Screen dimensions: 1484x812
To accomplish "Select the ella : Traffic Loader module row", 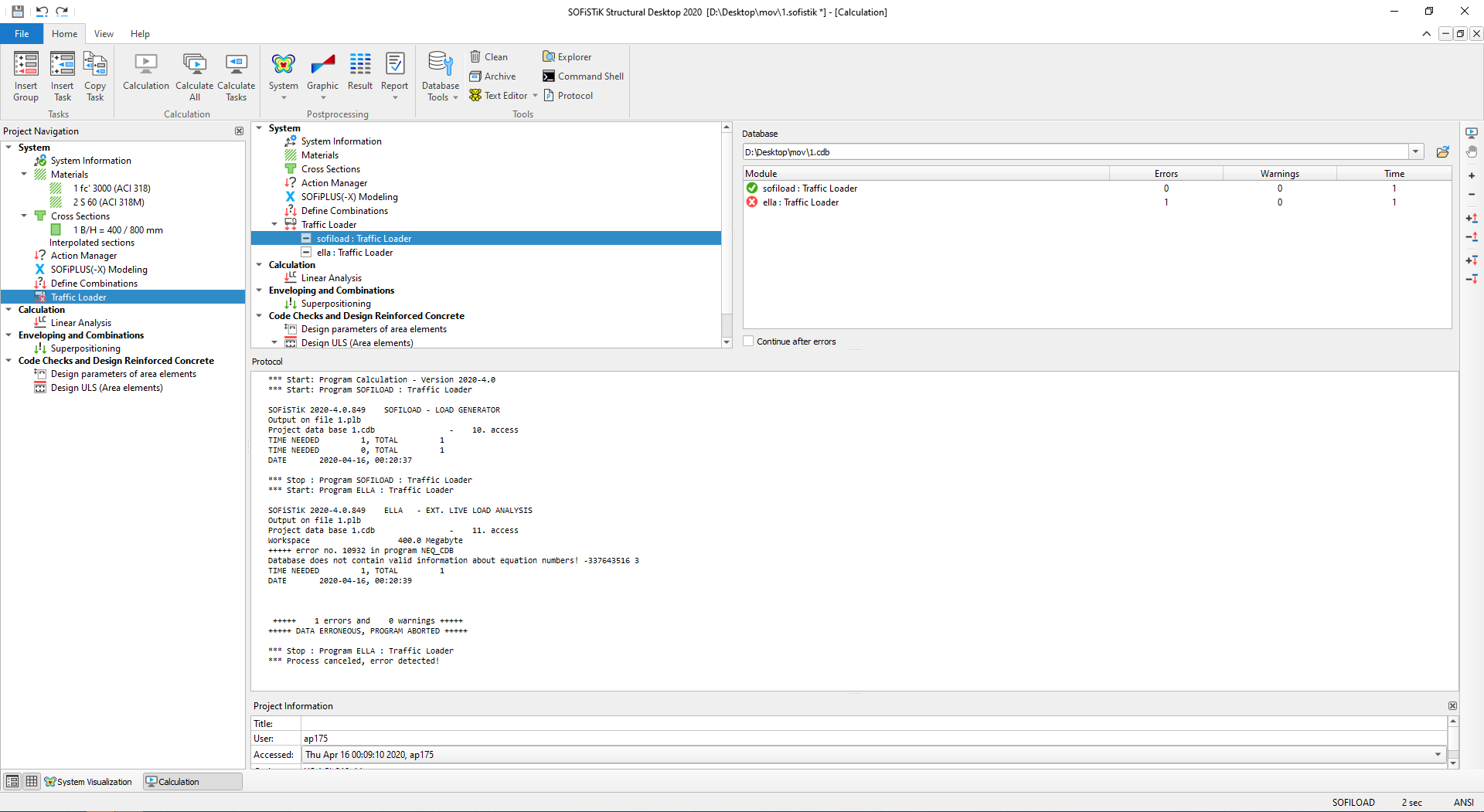I will pos(1097,202).
